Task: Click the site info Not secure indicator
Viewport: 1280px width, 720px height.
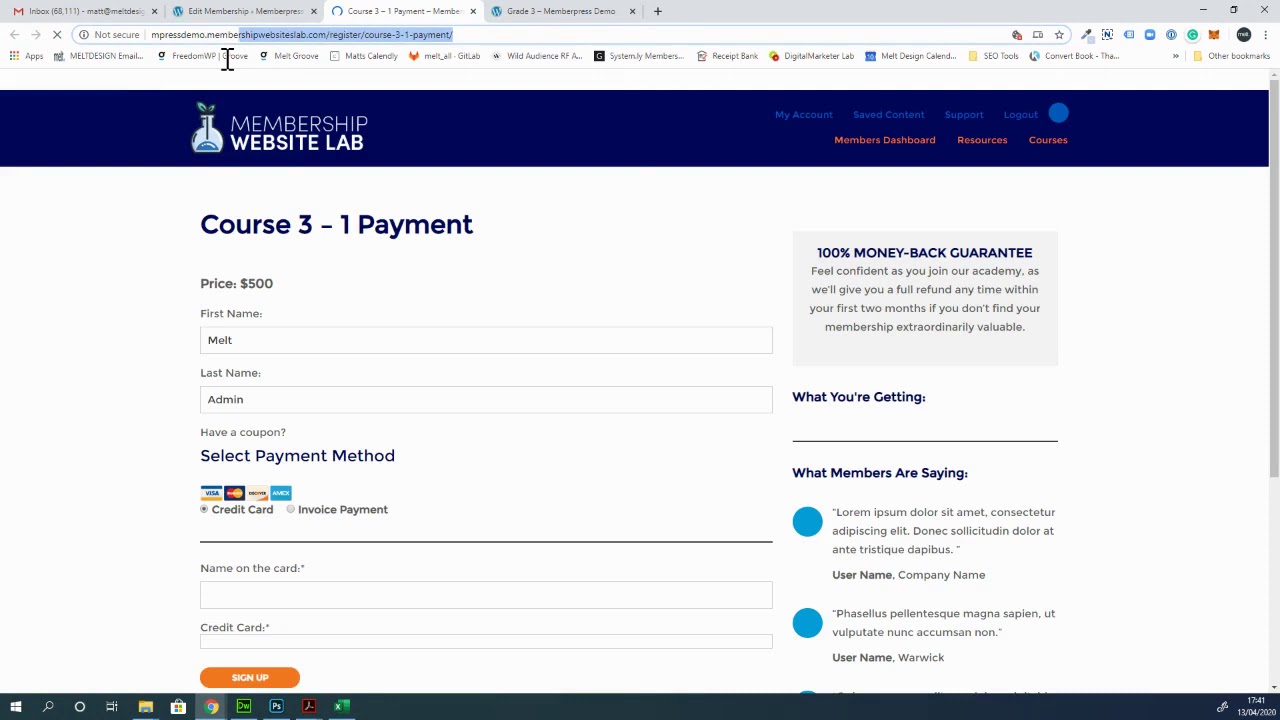Action: coord(109,35)
